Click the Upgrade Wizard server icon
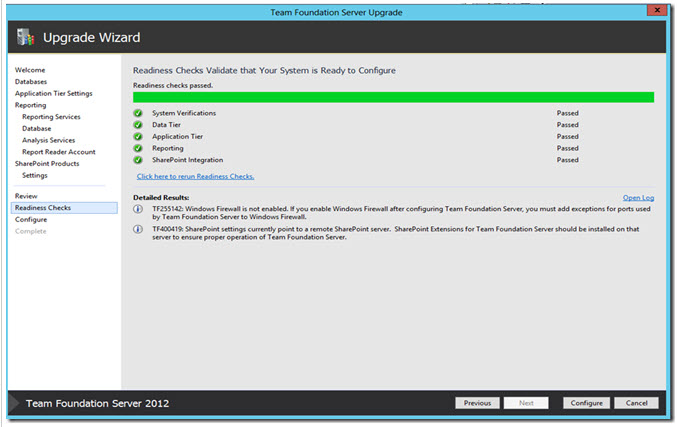 pos(25,37)
